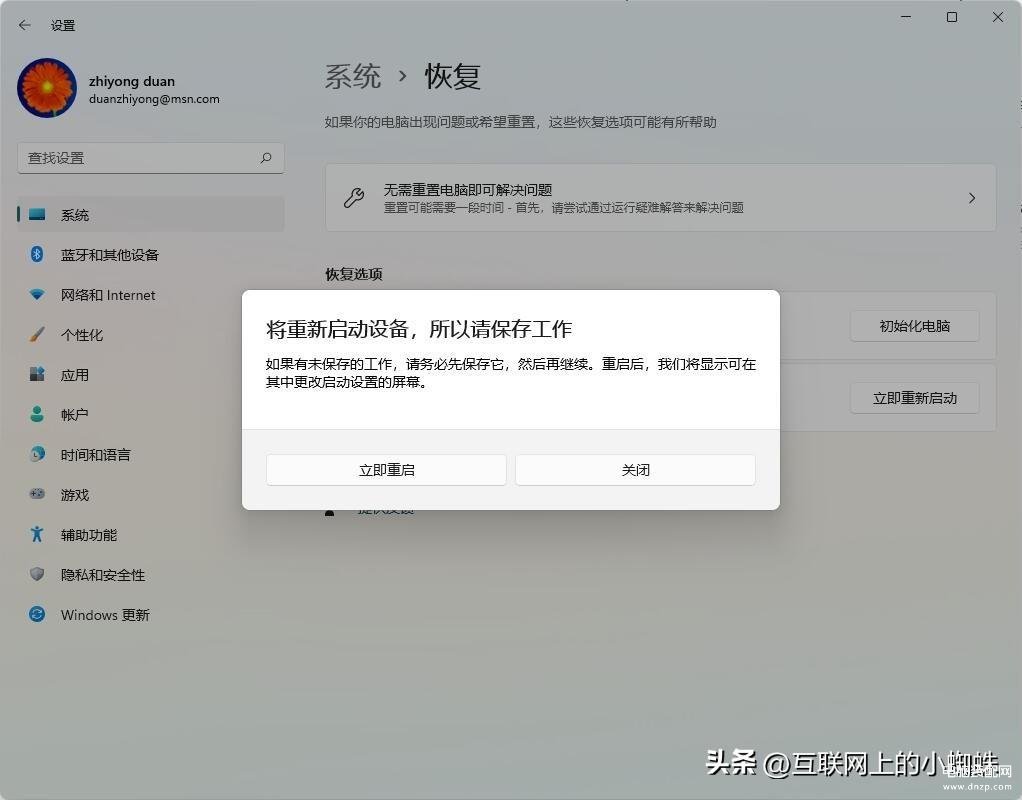Open 系统 in the sidebar
Viewport: 1022px width, 800px height.
[151, 215]
